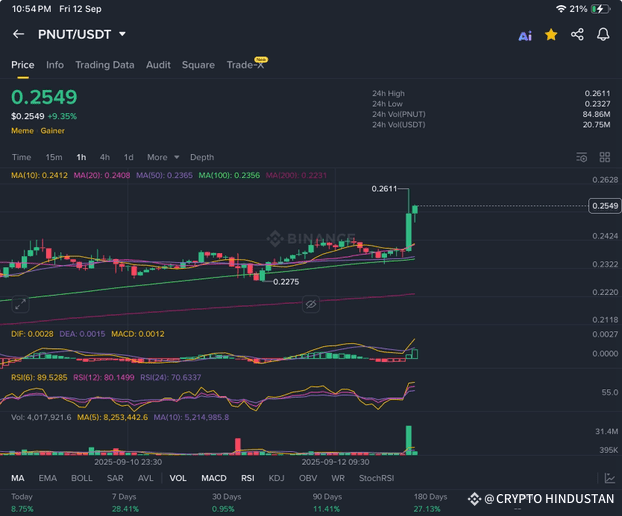Image resolution: width=622 pixels, height=516 pixels.
Task: Tap the battery charging icon
Action: click(x=601, y=9)
